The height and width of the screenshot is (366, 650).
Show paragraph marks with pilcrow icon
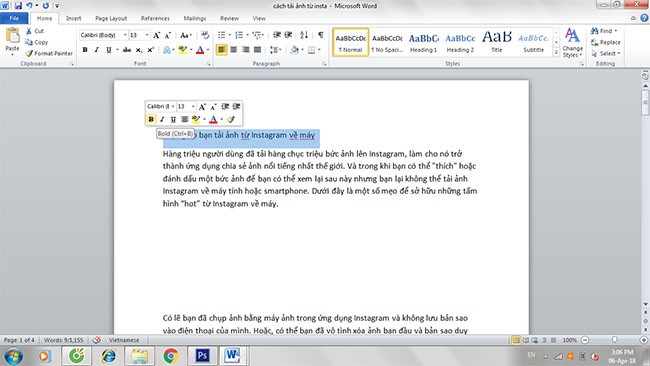click(x=320, y=35)
